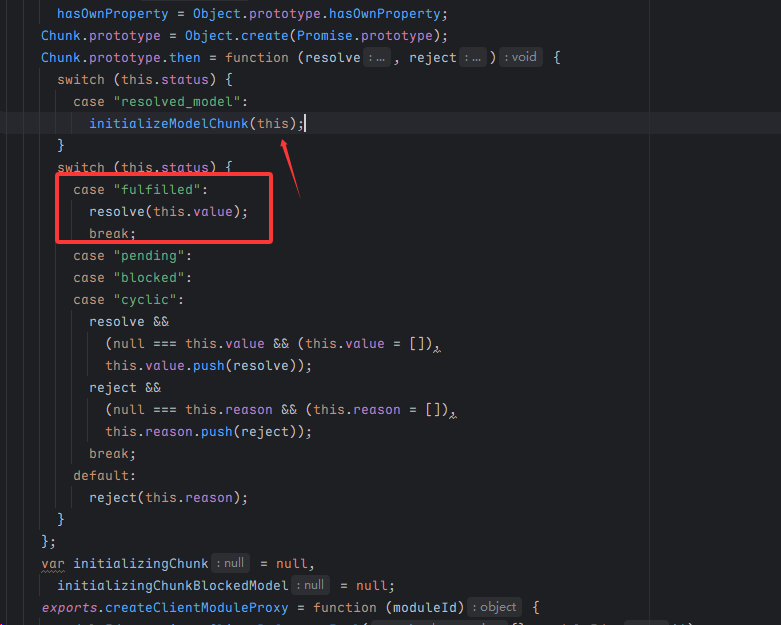The width and height of the screenshot is (781, 625).
Task: Click the this.value.push(resolve) statement
Action: (208, 365)
